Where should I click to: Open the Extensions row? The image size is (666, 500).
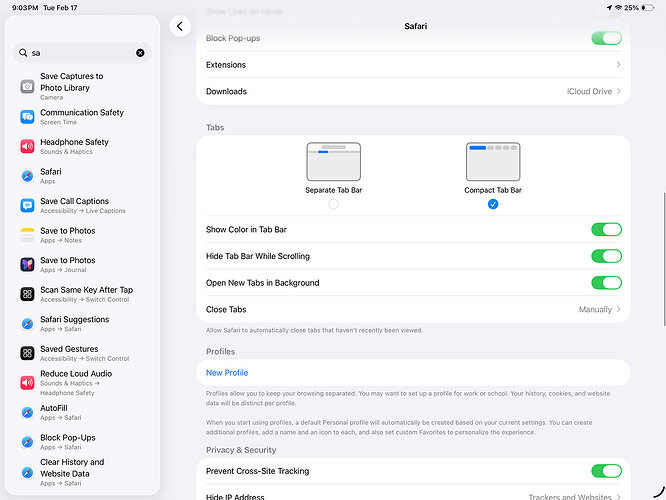coord(413,65)
